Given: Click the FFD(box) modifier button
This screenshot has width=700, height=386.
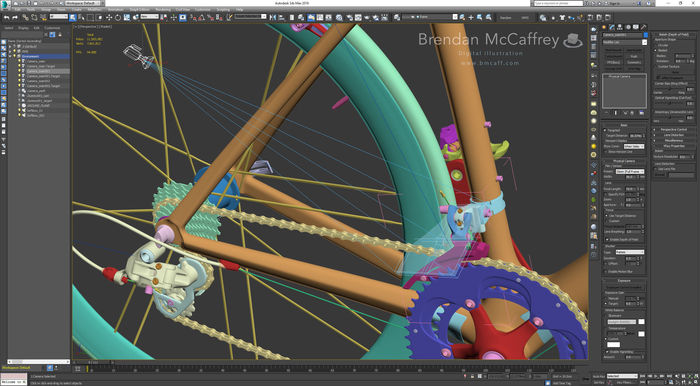Looking at the screenshot, I should (614, 62).
